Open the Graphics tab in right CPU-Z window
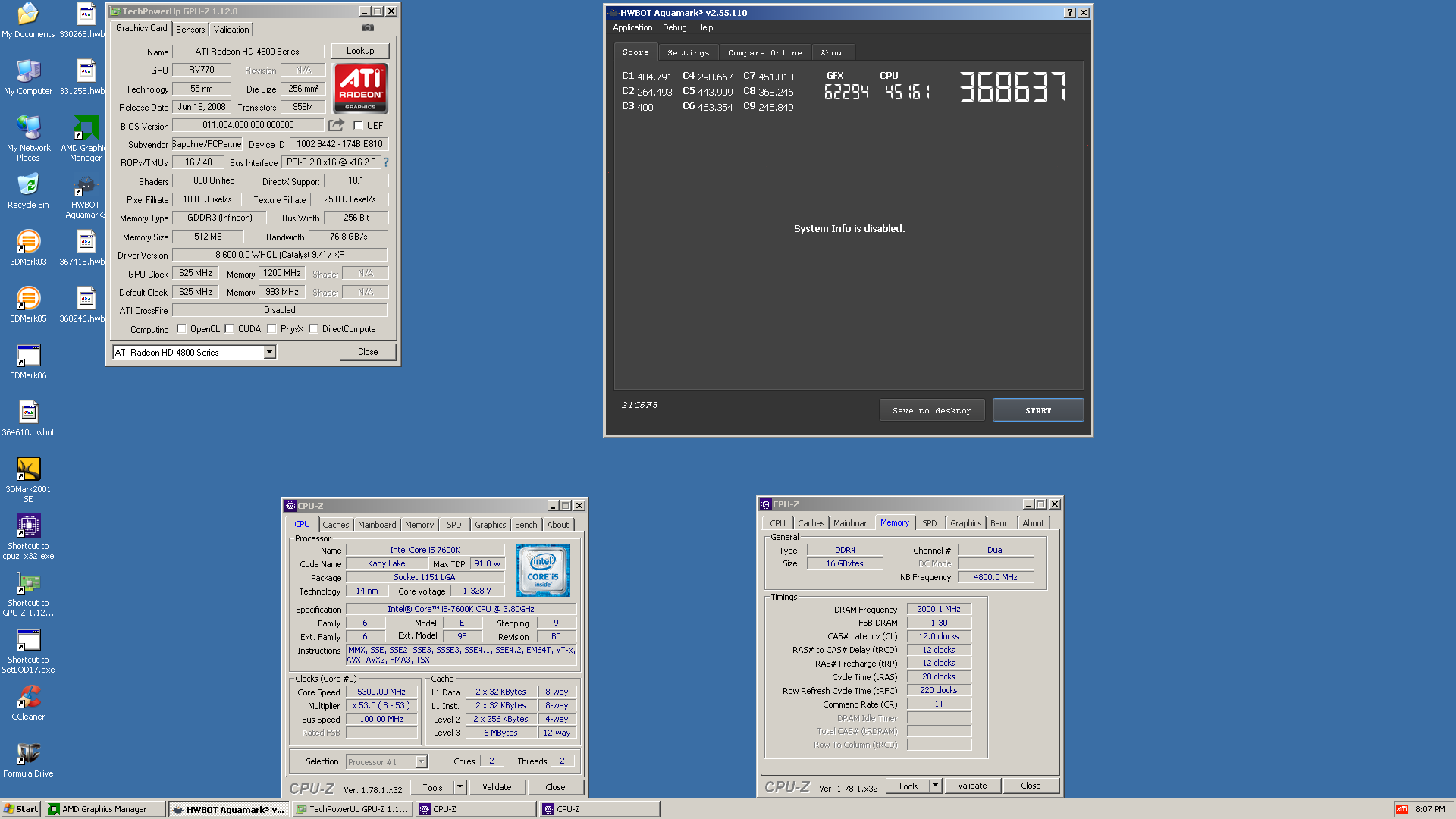The image size is (1456, 819). coord(965,522)
